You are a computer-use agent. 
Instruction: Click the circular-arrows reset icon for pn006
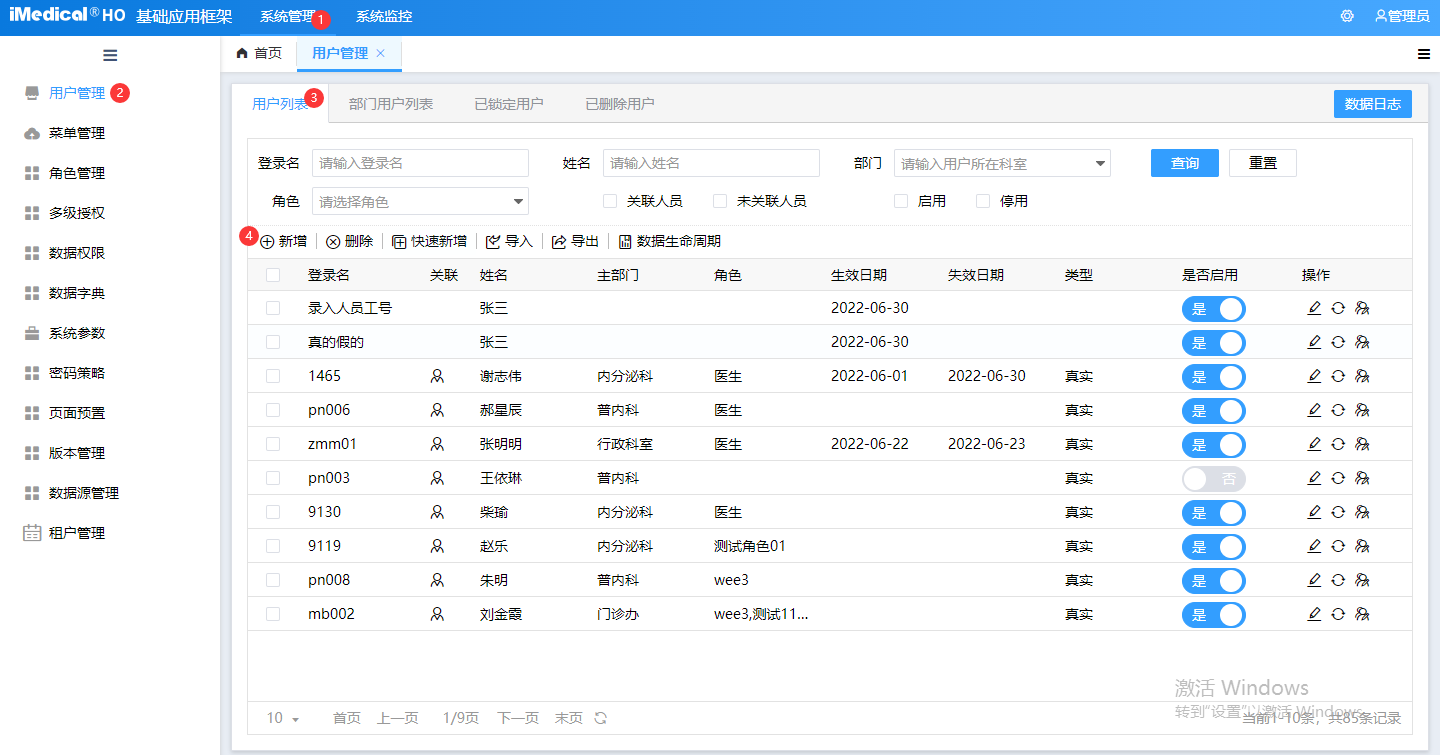pyautogui.click(x=1338, y=410)
